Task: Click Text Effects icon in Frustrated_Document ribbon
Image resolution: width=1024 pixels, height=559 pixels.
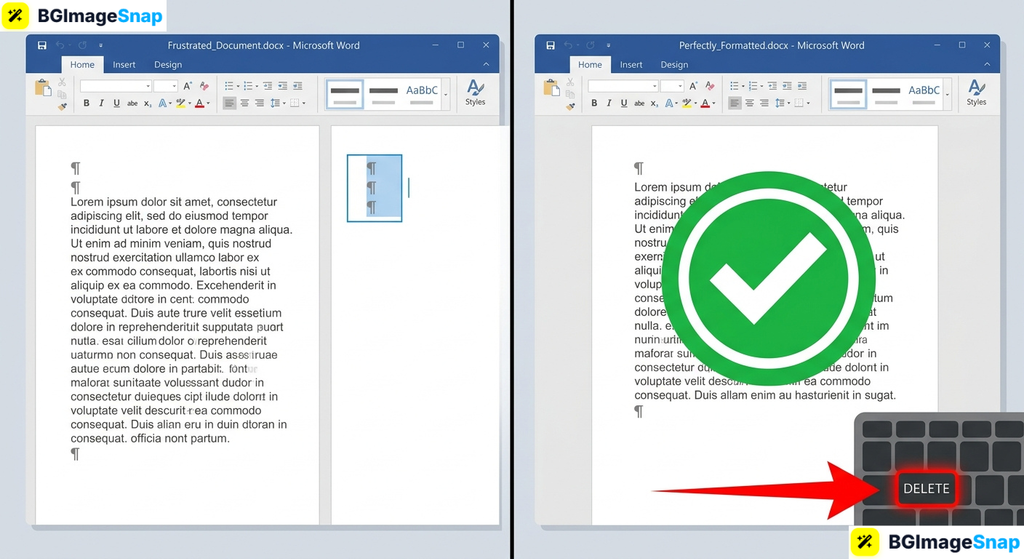Action: [x=163, y=103]
